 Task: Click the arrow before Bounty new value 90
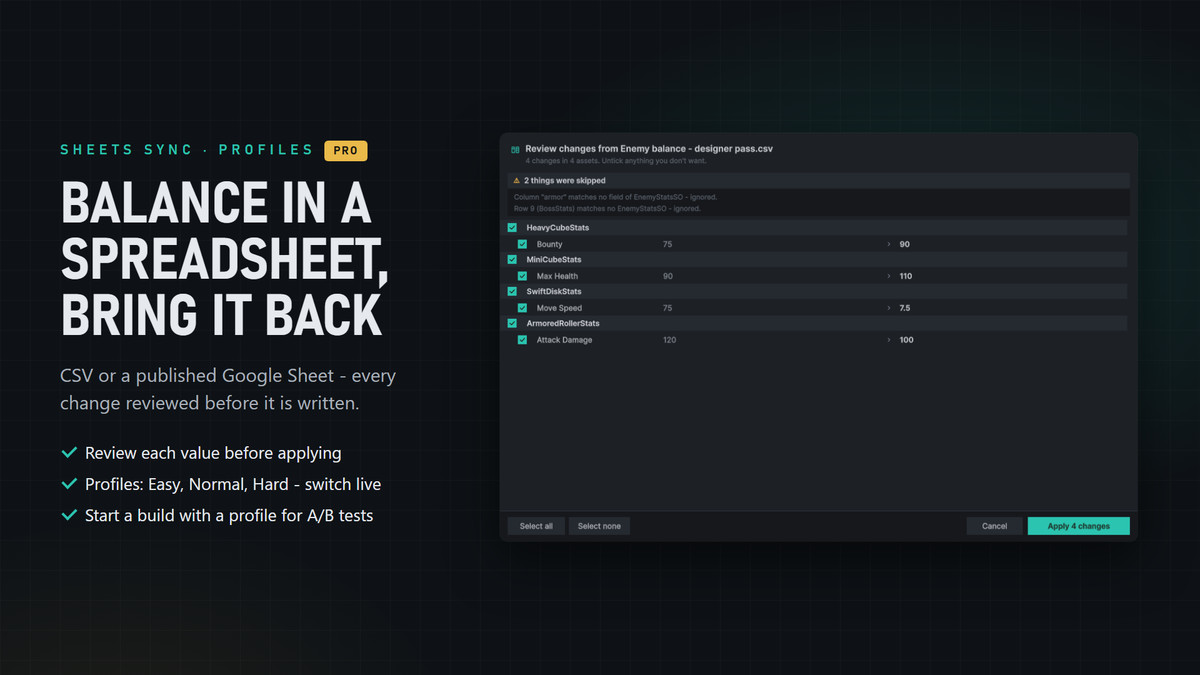[x=889, y=244]
